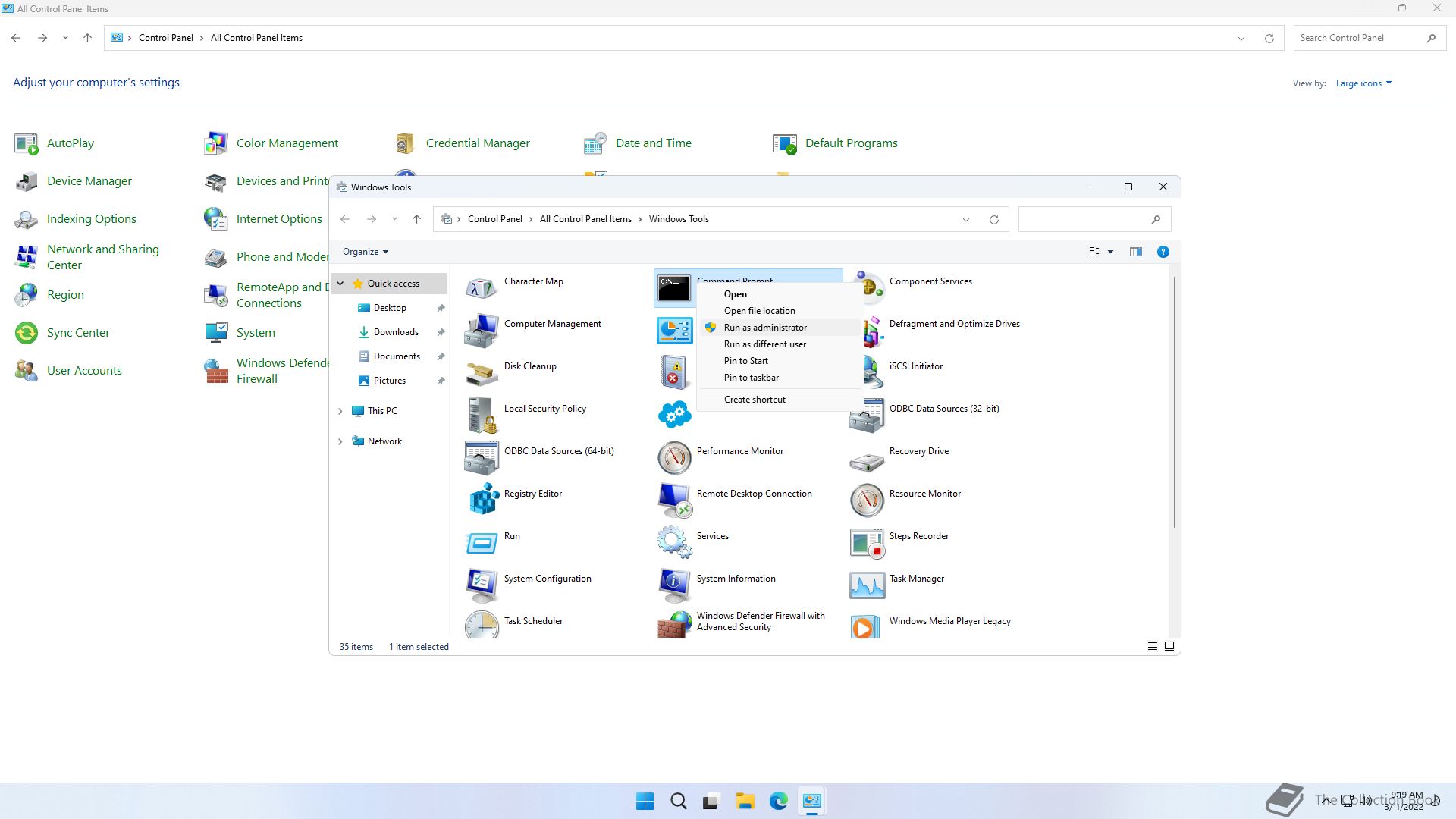Select Run as different user
This screenshot has height=819, width=1456.
click(x=780, y=344)
